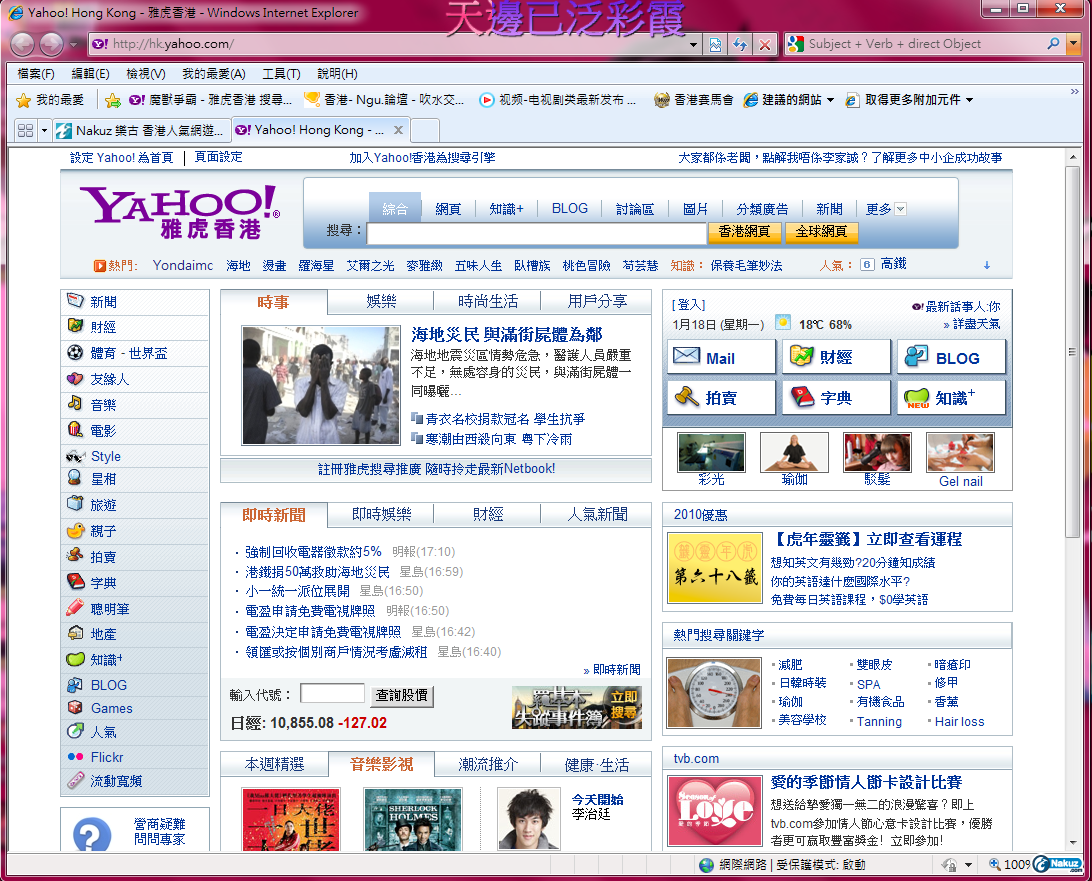This screenshot has height=881, width=1092.
Task: Click the 瑜伽 thumbnail image
Action: pyautogui.click(x=794, y=452)
